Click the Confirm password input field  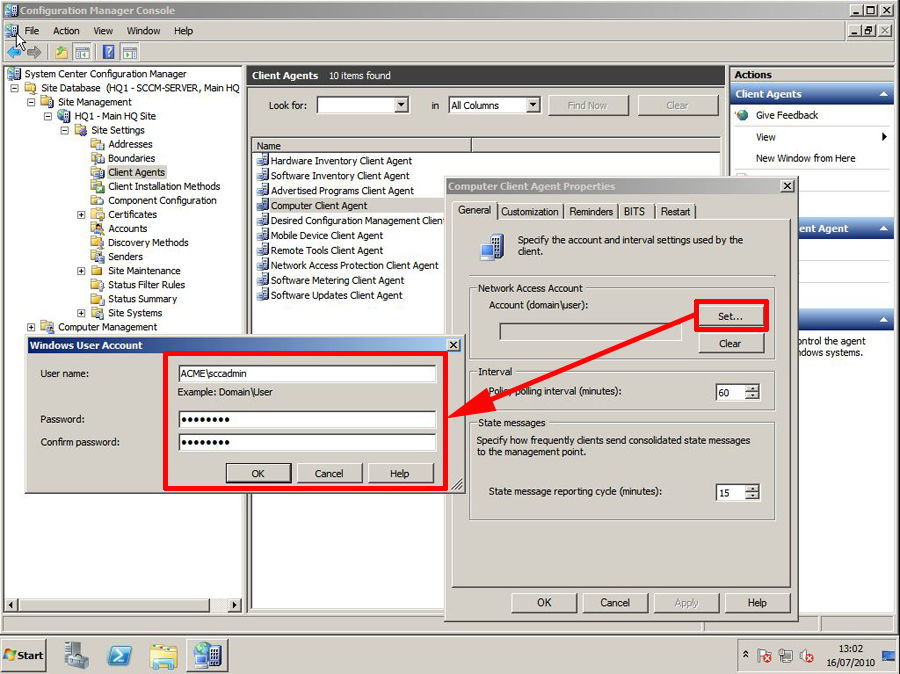(307, 442)
